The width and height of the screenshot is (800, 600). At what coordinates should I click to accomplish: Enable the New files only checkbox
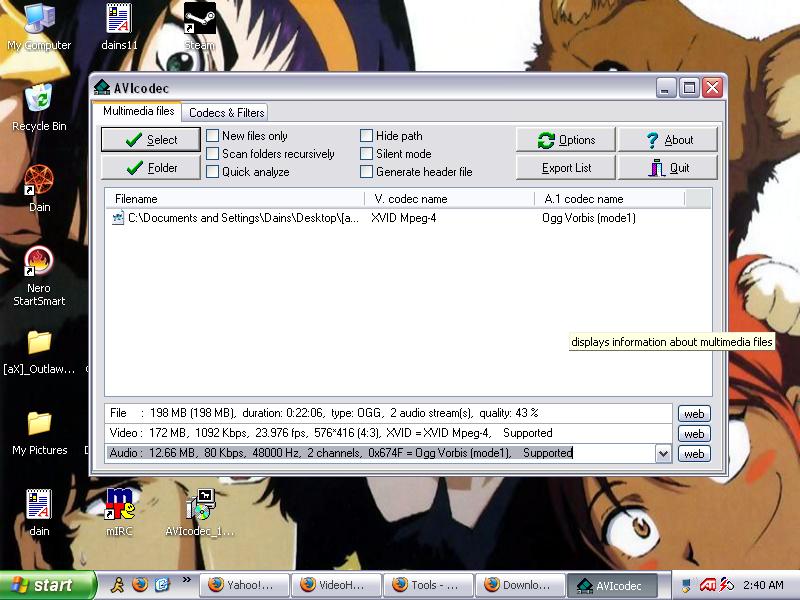(212, 136)
